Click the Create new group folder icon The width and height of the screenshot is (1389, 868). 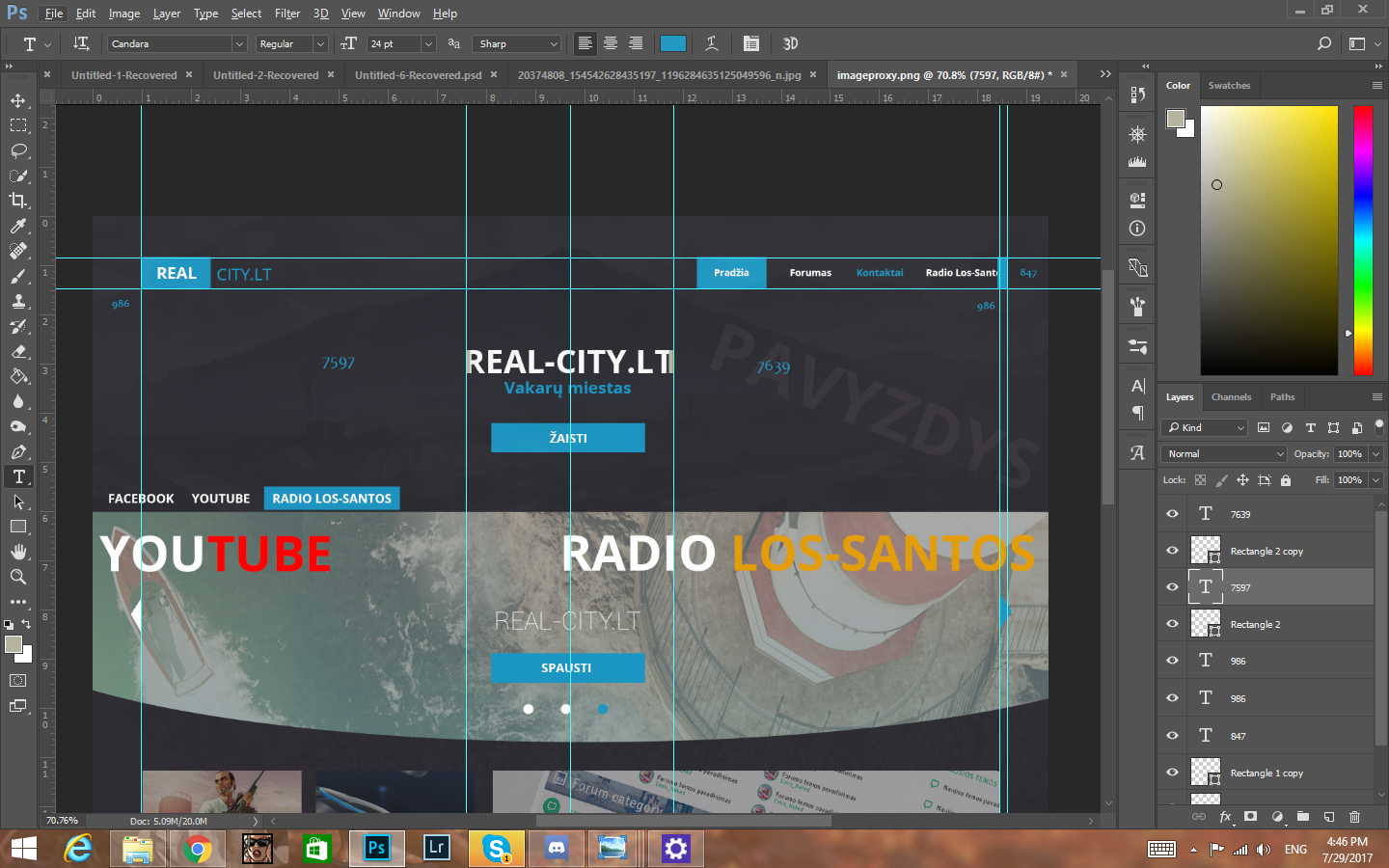(x=1302, y=816)
